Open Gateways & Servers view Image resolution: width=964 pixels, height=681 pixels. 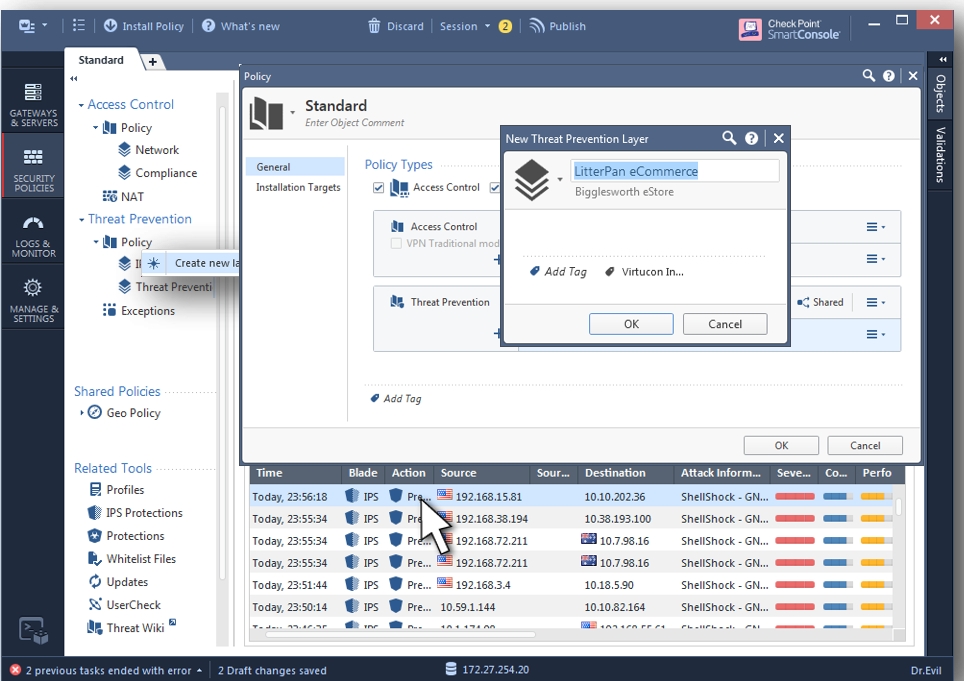(33, 103)
